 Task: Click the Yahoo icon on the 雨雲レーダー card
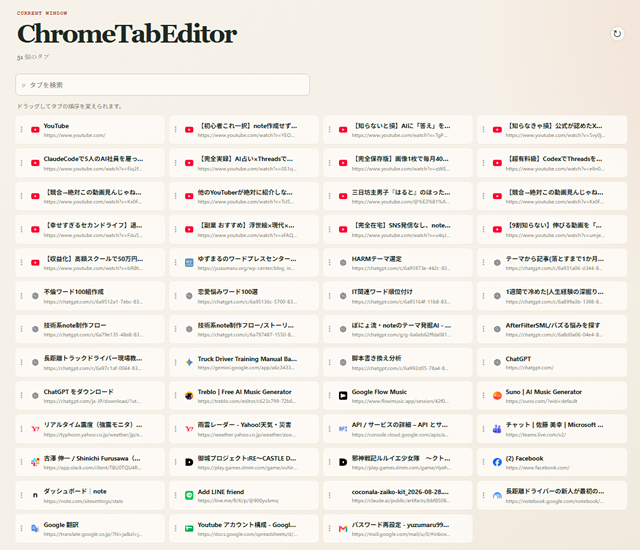tap(189, 429)
